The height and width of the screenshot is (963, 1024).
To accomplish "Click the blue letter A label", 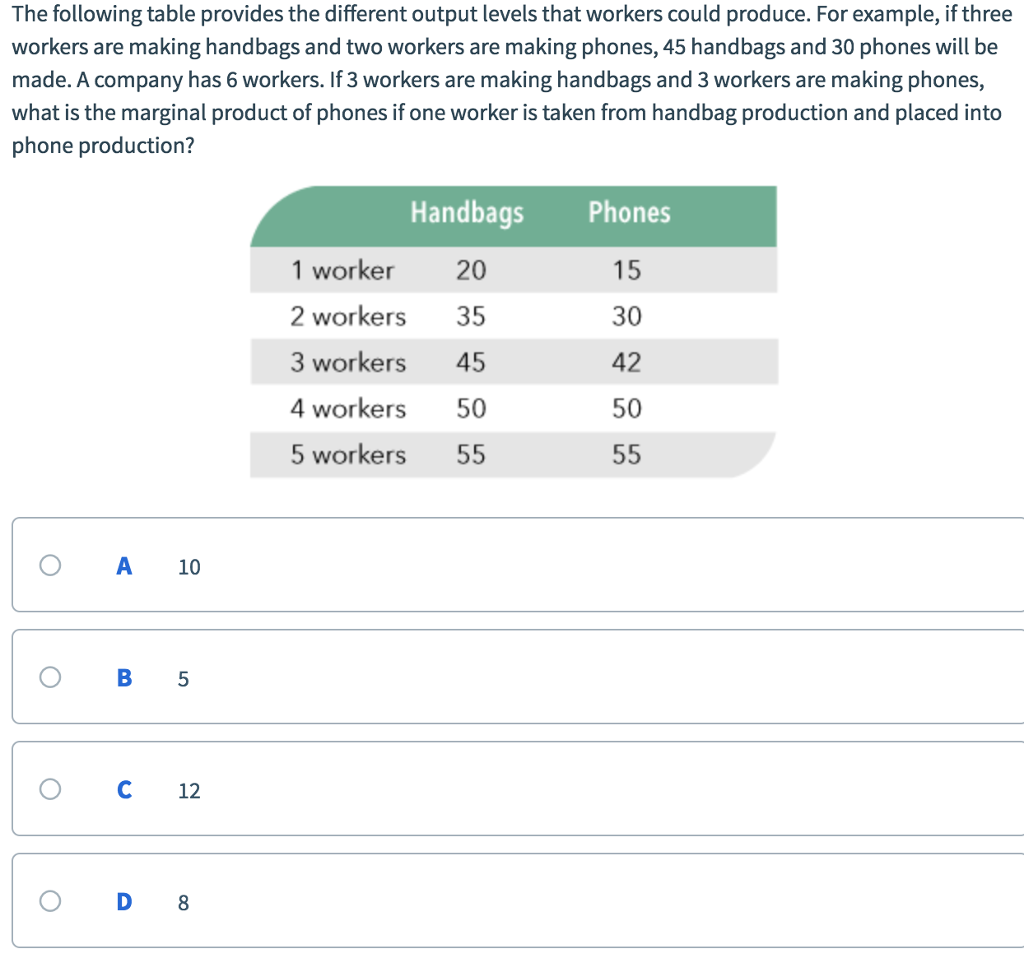I will tap(123, 566).
